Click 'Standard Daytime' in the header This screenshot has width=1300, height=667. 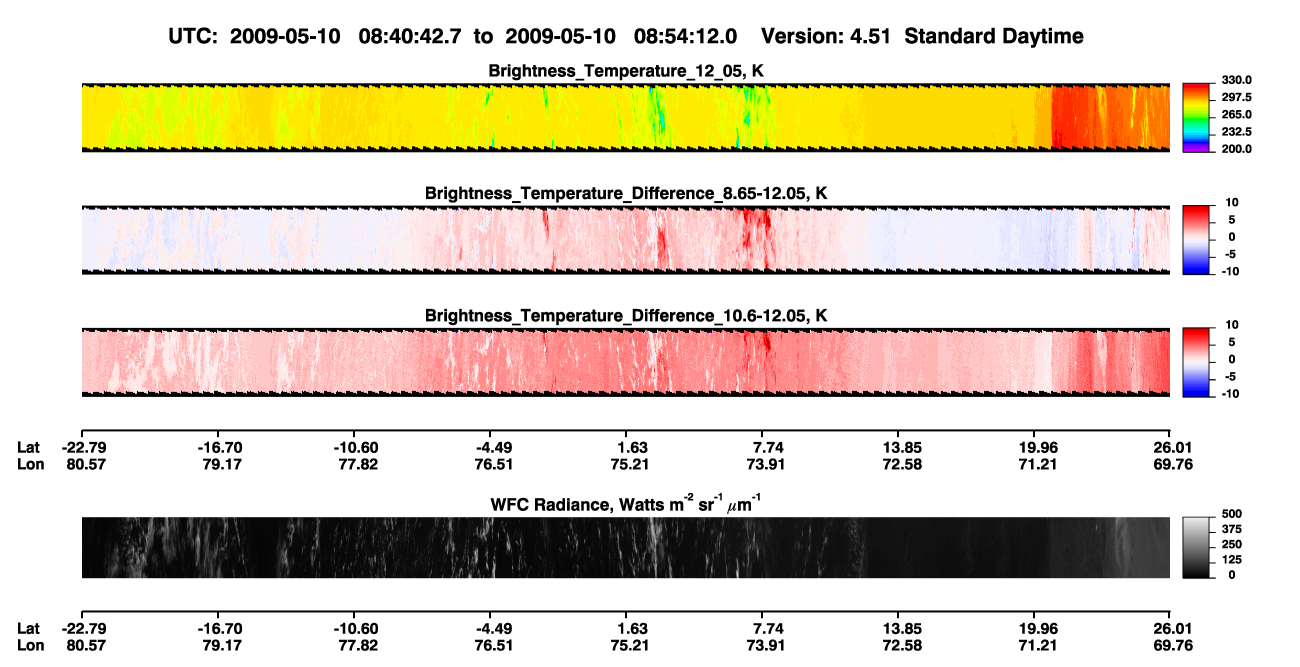point(996,36)
